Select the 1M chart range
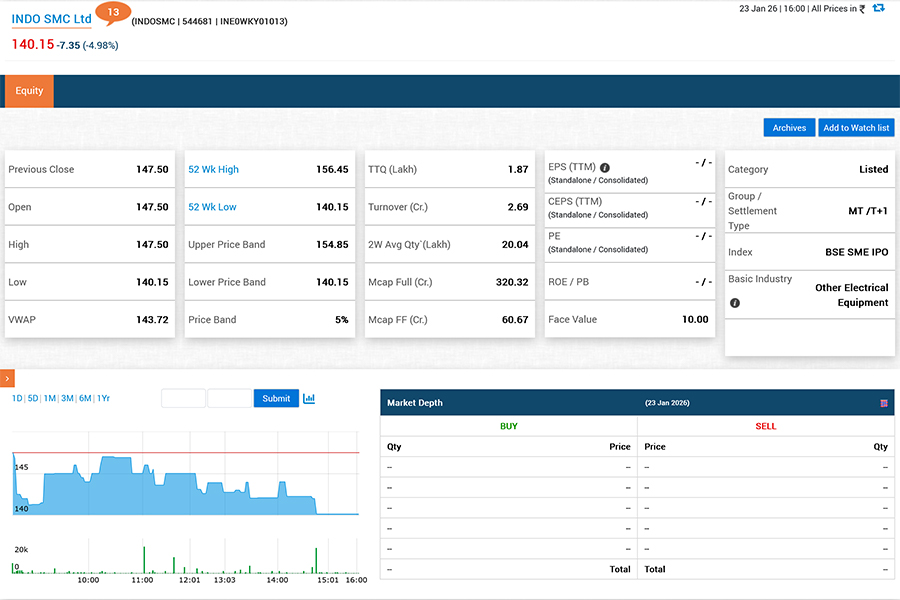 tap(49, 398)
